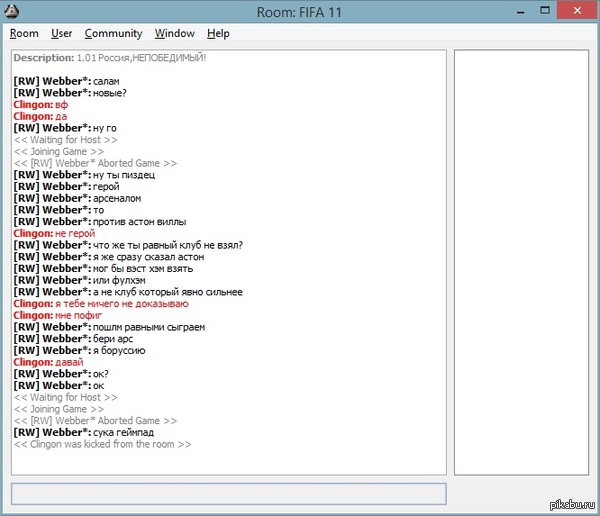Click the application icon in title bar

11,11
